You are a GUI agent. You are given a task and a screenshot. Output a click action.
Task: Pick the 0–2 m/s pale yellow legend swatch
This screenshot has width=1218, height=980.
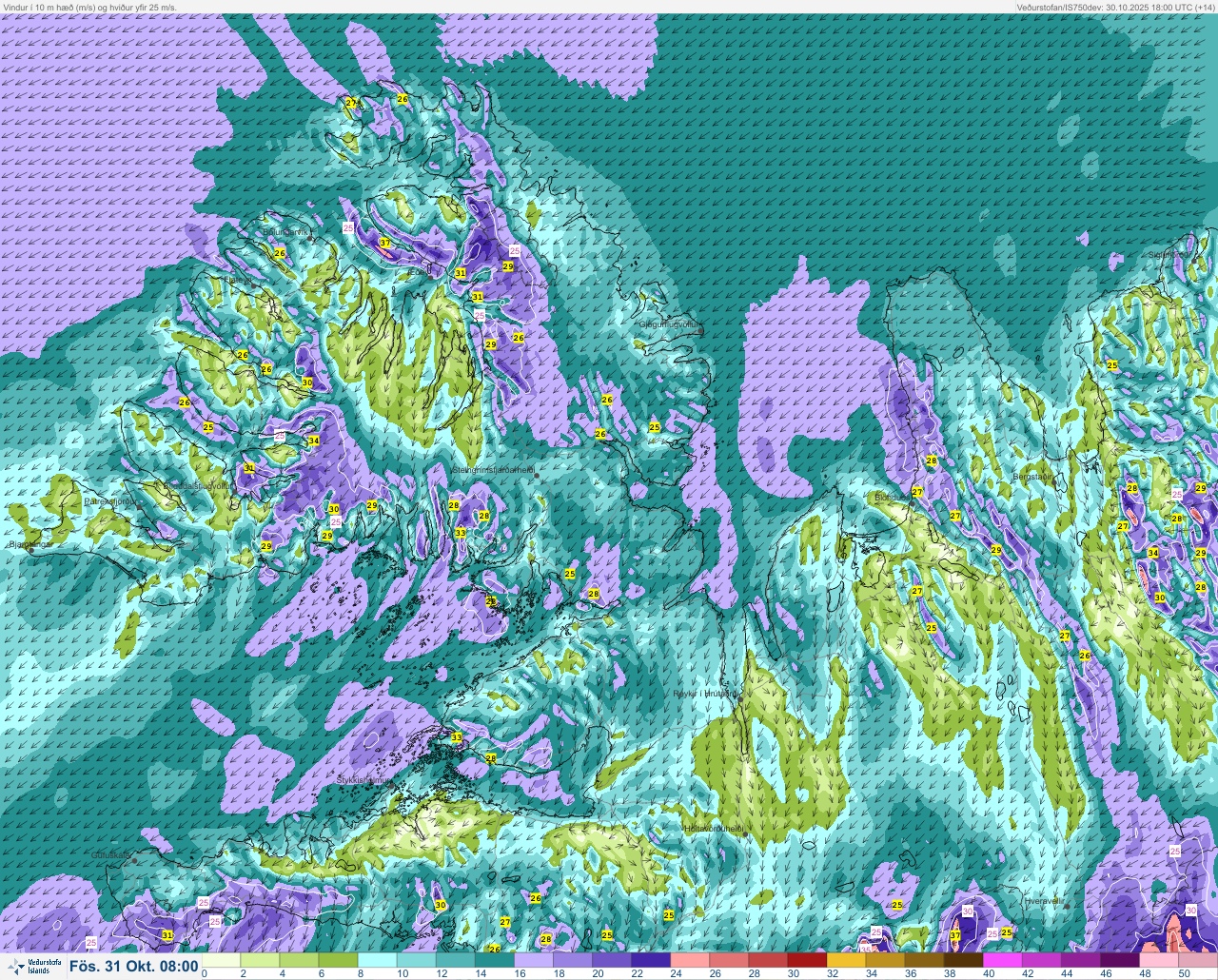223,960
